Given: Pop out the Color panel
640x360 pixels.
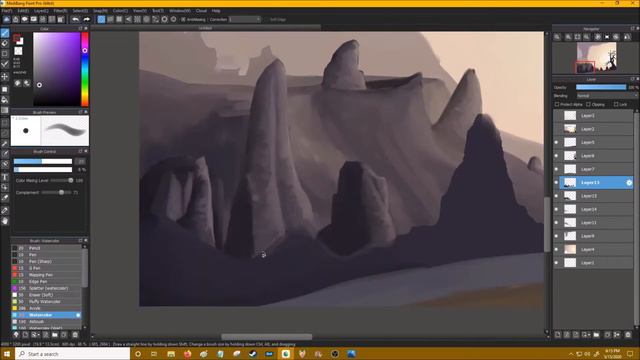Looking at the screenshot, I should coord(80,29).
